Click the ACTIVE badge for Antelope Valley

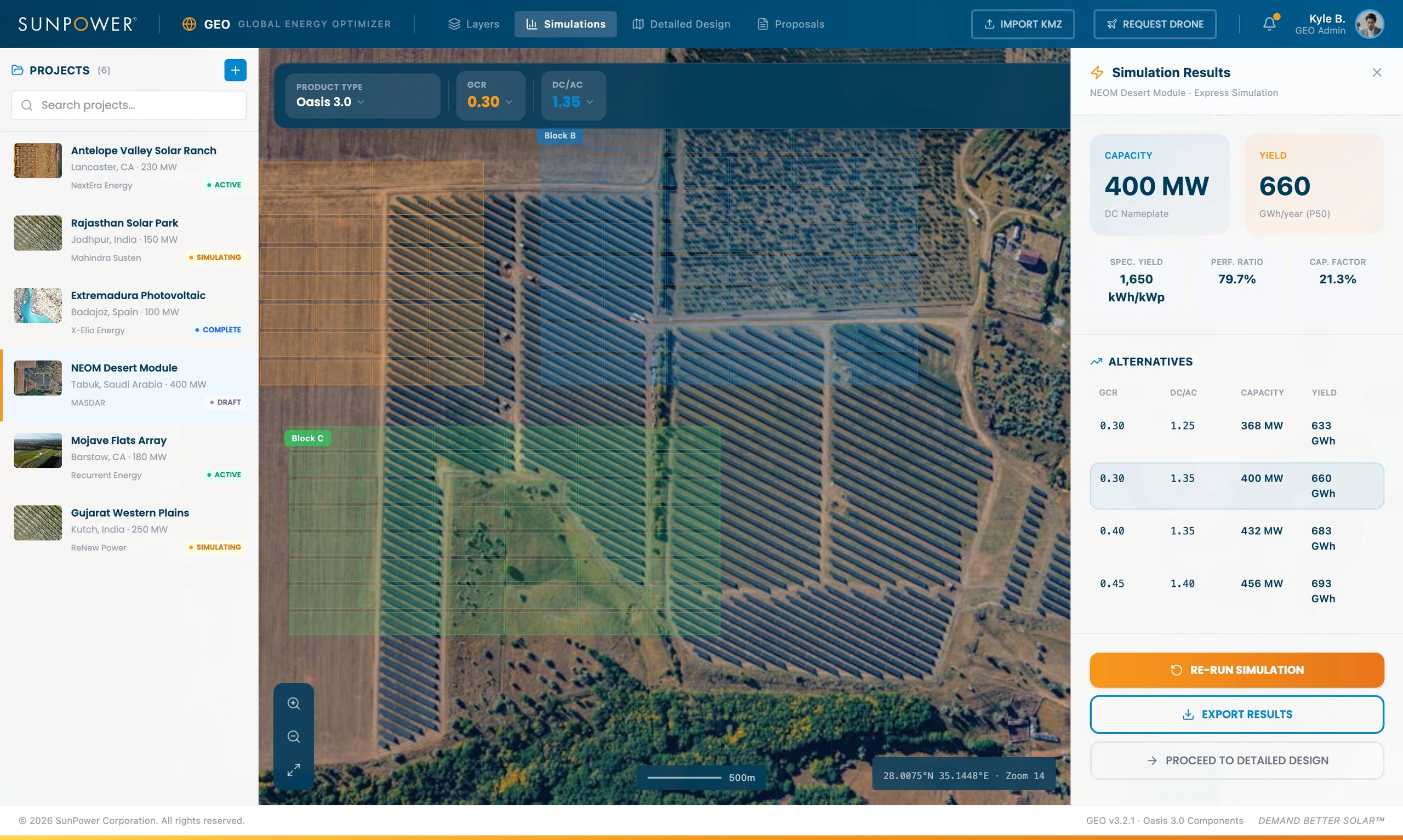224,185
